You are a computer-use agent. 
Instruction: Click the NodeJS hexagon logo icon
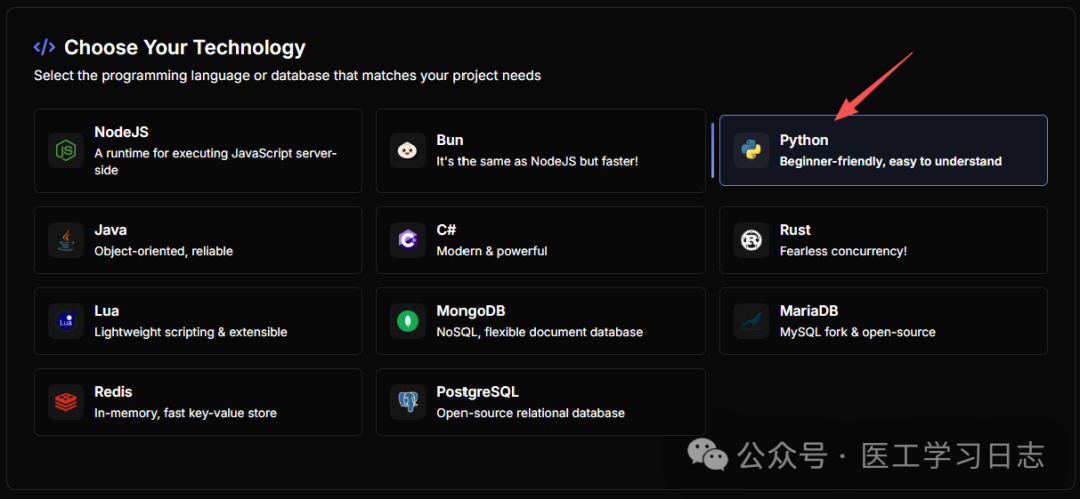pos(66,151)
